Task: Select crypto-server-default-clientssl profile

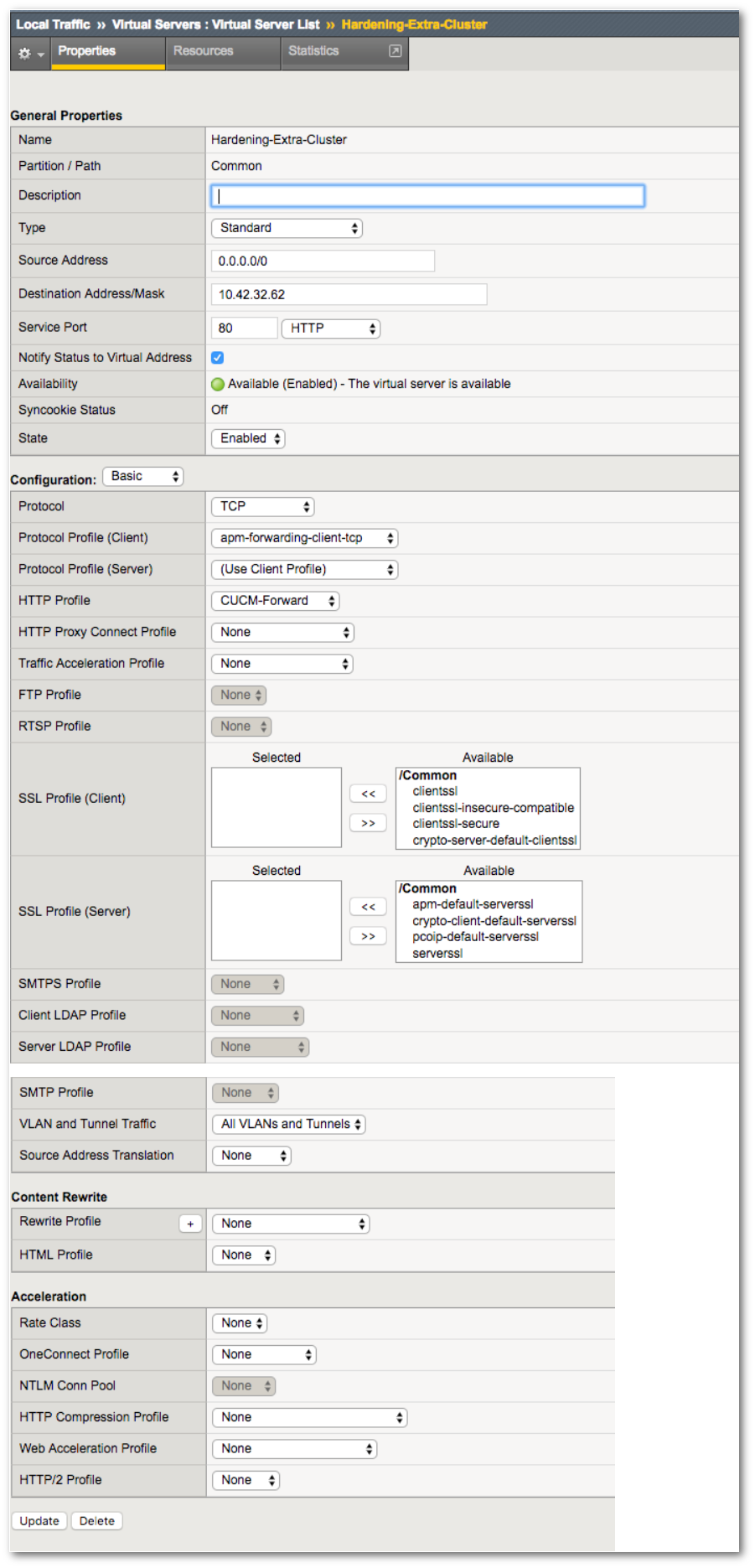Action: click(x=494, y=841)
